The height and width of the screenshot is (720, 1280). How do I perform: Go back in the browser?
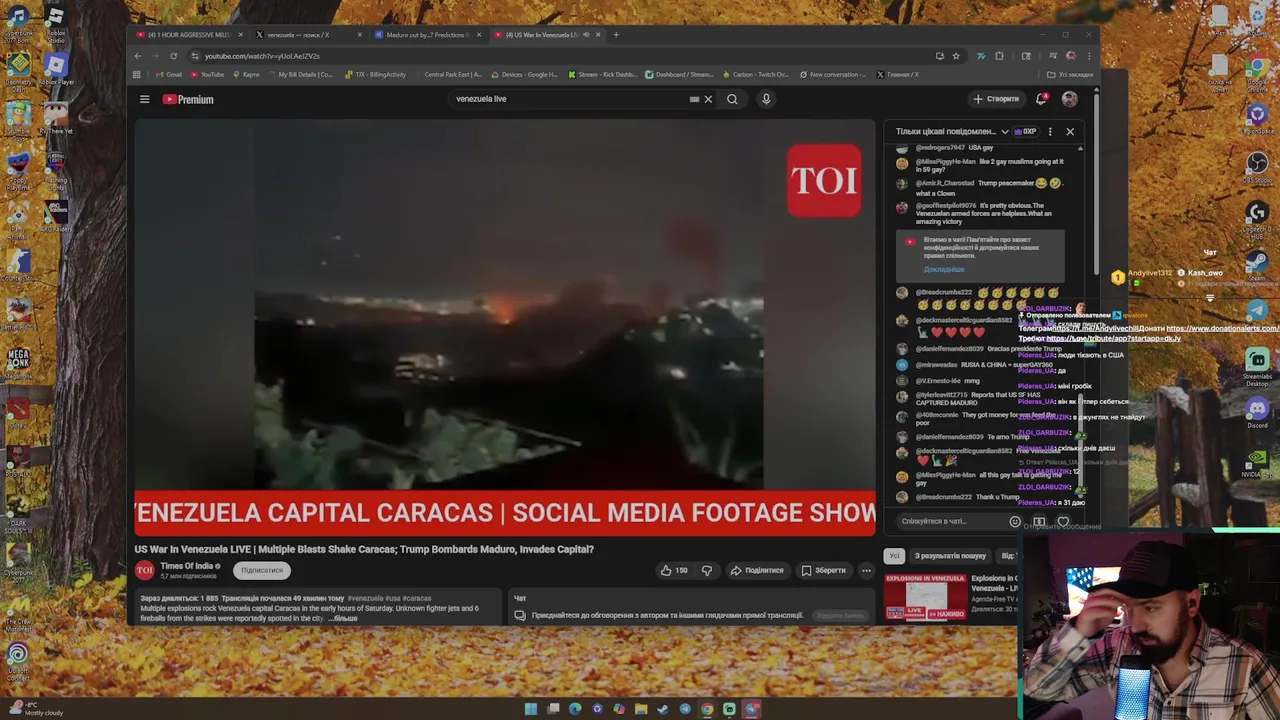pos(138,56)
